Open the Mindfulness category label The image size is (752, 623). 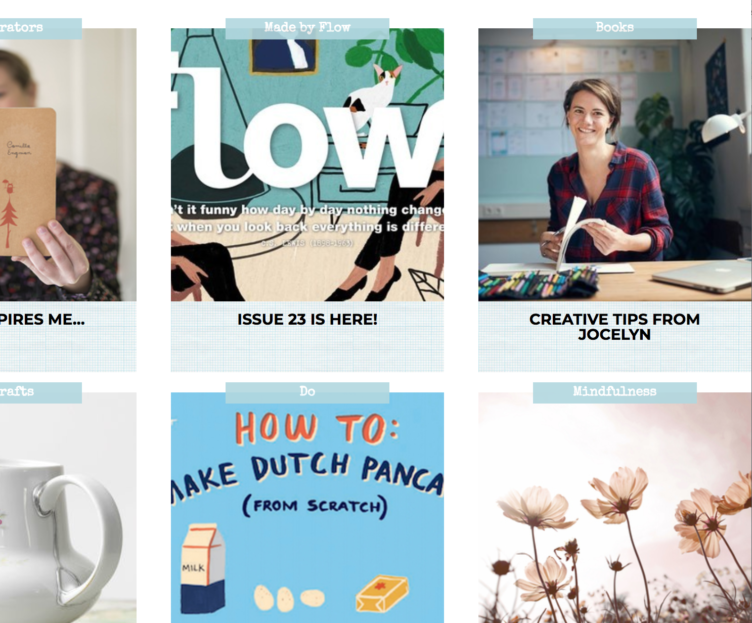click(x=614, y=392)
